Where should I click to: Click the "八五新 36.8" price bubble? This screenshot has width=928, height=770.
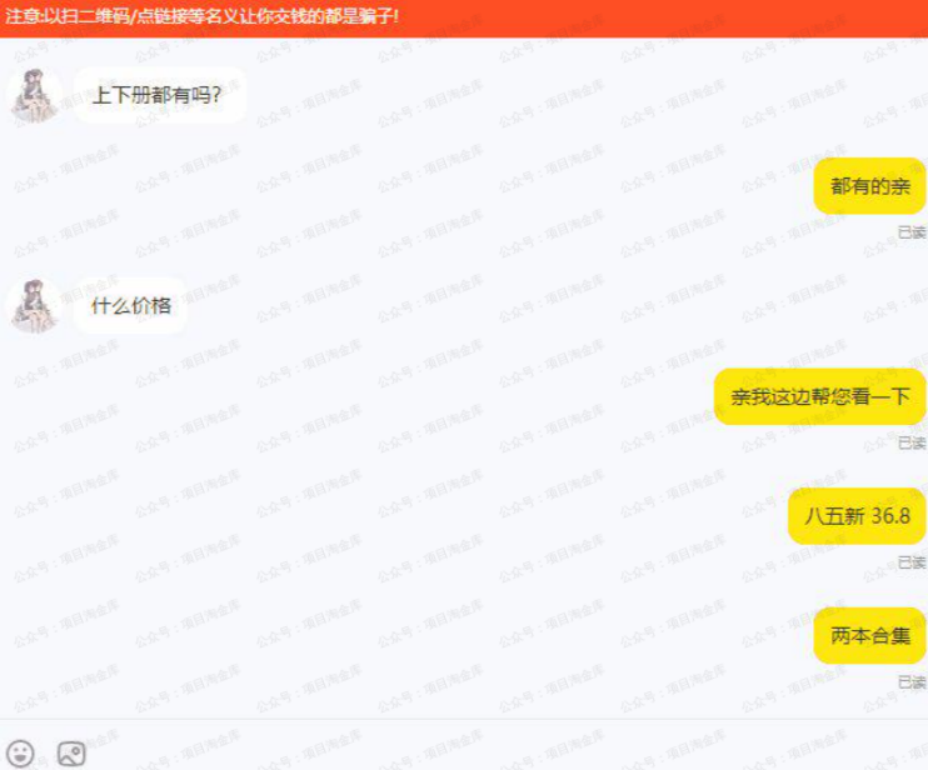(x=856, y=516)
